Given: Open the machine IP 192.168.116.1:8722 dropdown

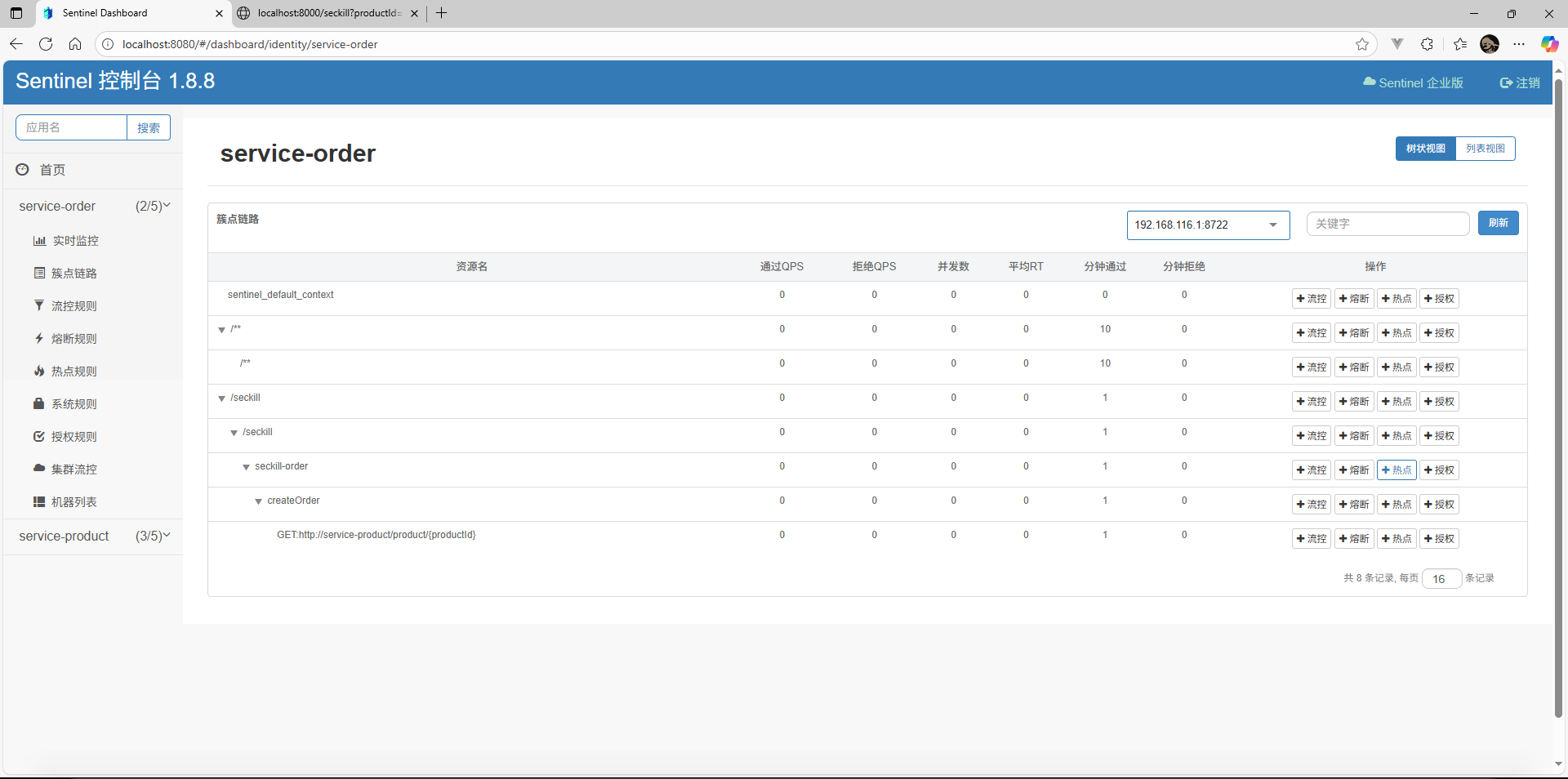Looking at the screenshot, I should [x=1207, y=225].
